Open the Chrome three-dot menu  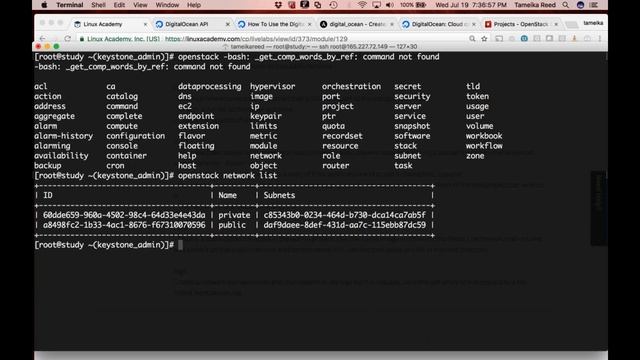(x=600, y=39)
